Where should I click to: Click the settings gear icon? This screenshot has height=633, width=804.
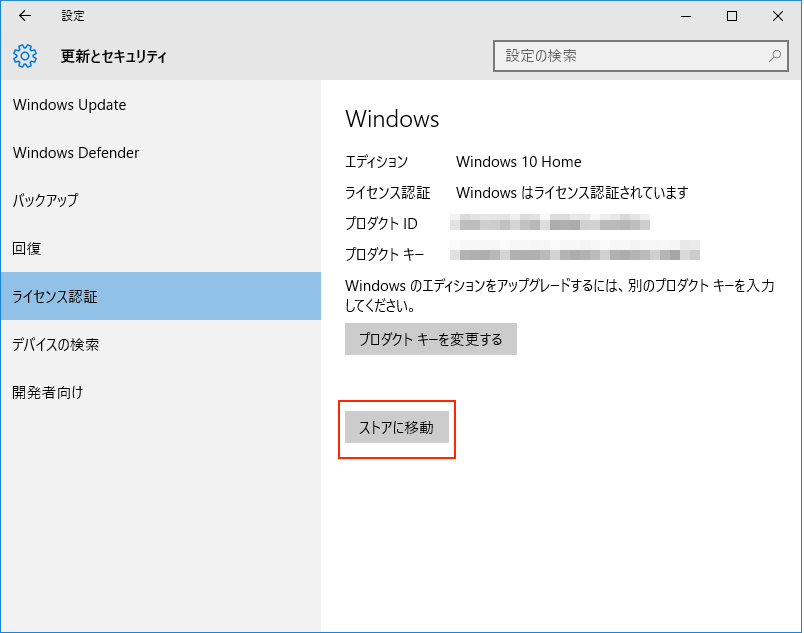tap(25, 56)
